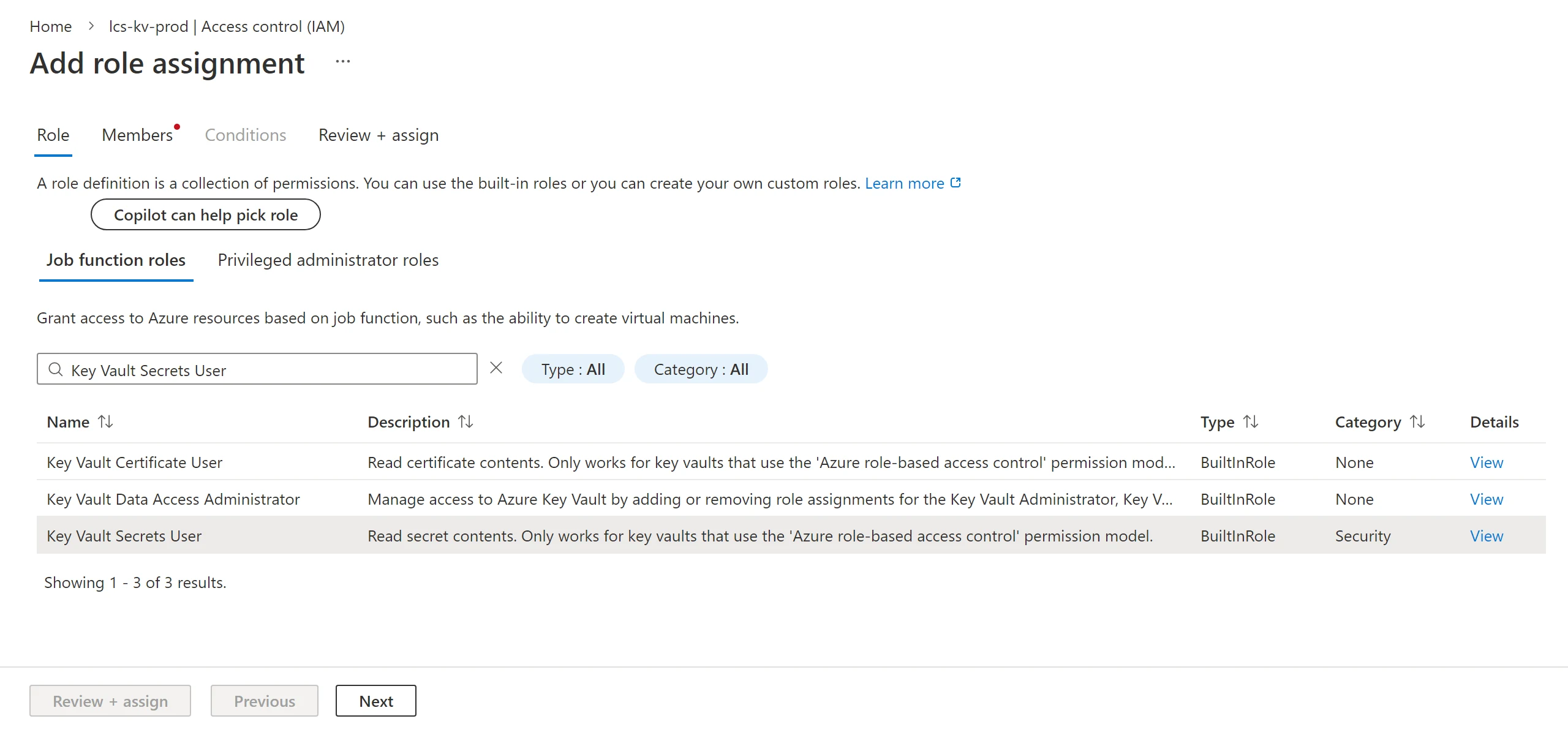Open the ellipsis menu beside Add role assignment
Image resolution: width=1568 pixels, height=735 pixels.
pos(343,61)
